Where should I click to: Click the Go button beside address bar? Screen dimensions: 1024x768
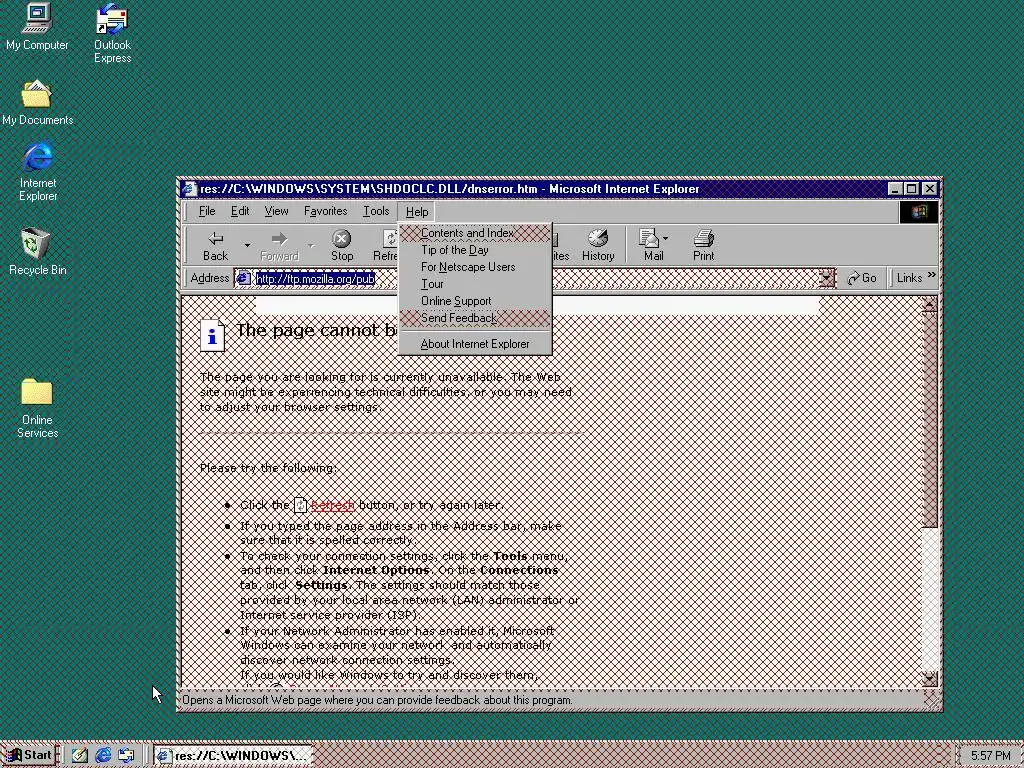[x=861, y=278]
